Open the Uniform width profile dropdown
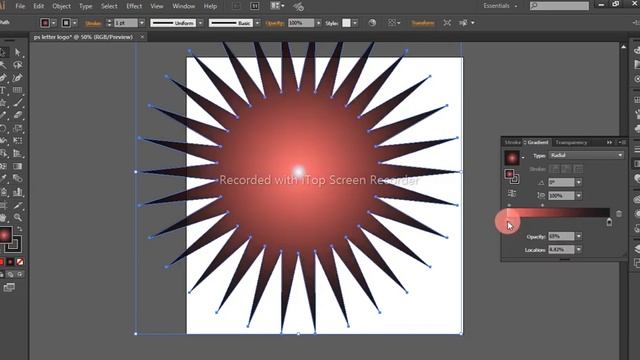 (200, 23)
